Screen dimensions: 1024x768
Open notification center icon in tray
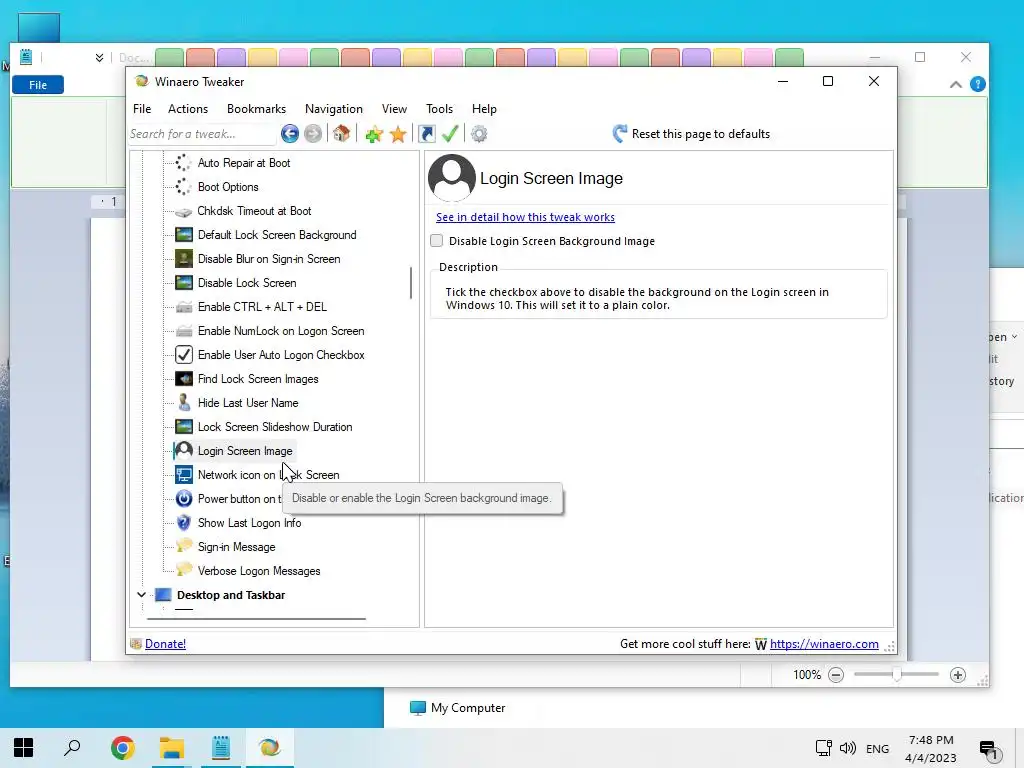pyautogui.click(x=989, y=750)
